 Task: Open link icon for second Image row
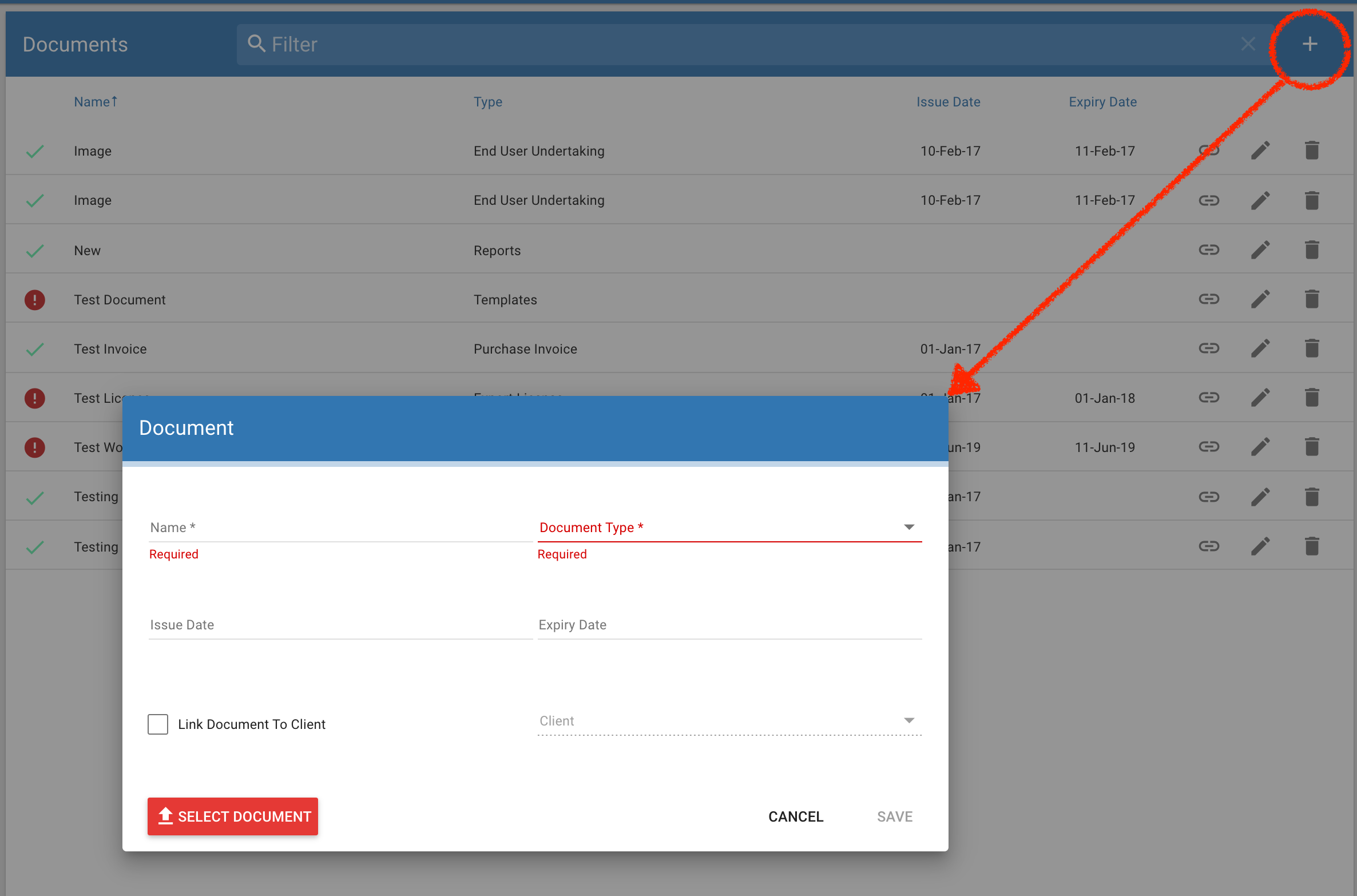[1209, 200]
